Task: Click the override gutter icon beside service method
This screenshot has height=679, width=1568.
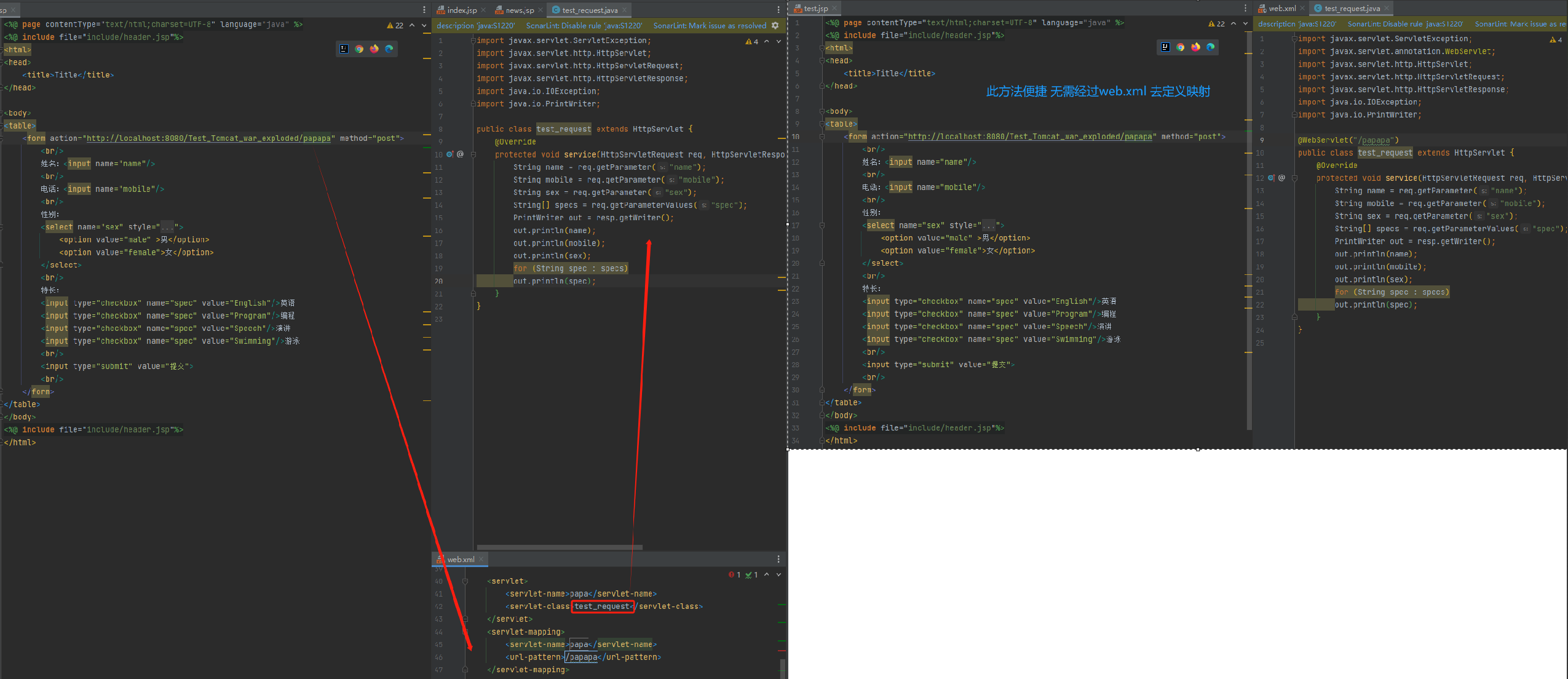Action: tap(449, 155)
